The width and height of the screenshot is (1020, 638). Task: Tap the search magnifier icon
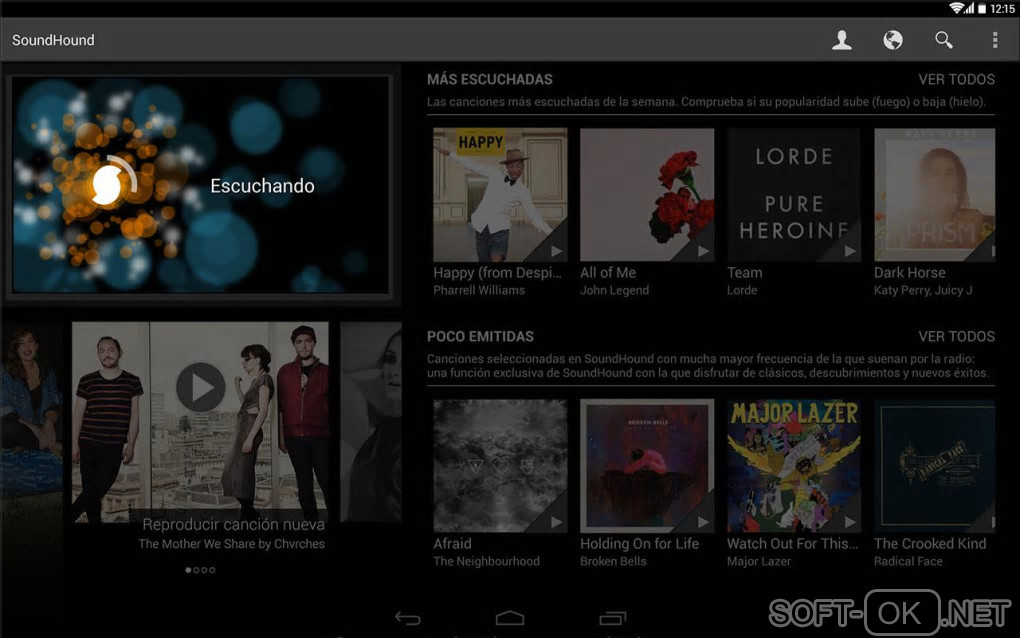pyautogui.click(x=943, y=40)
